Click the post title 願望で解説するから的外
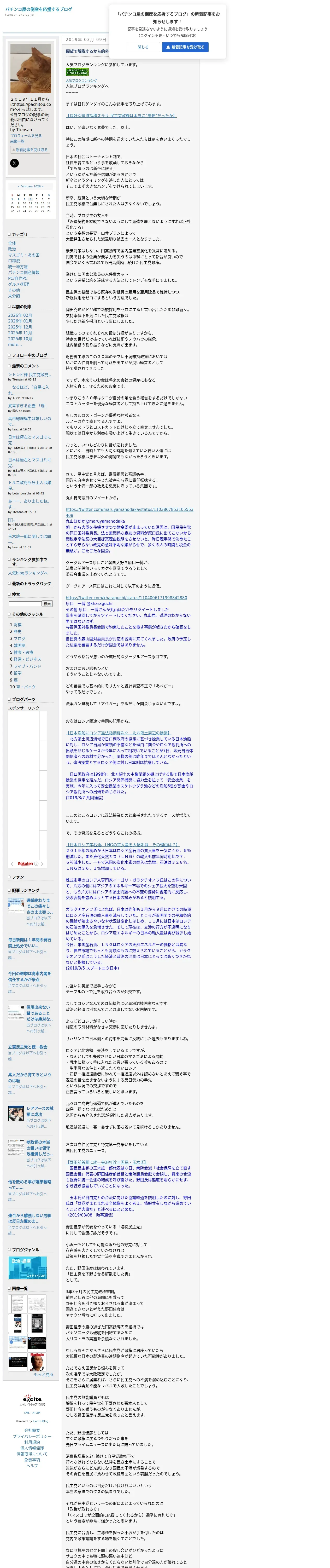Viewport: 330px width, 1568px height. (x=87, y=52)
